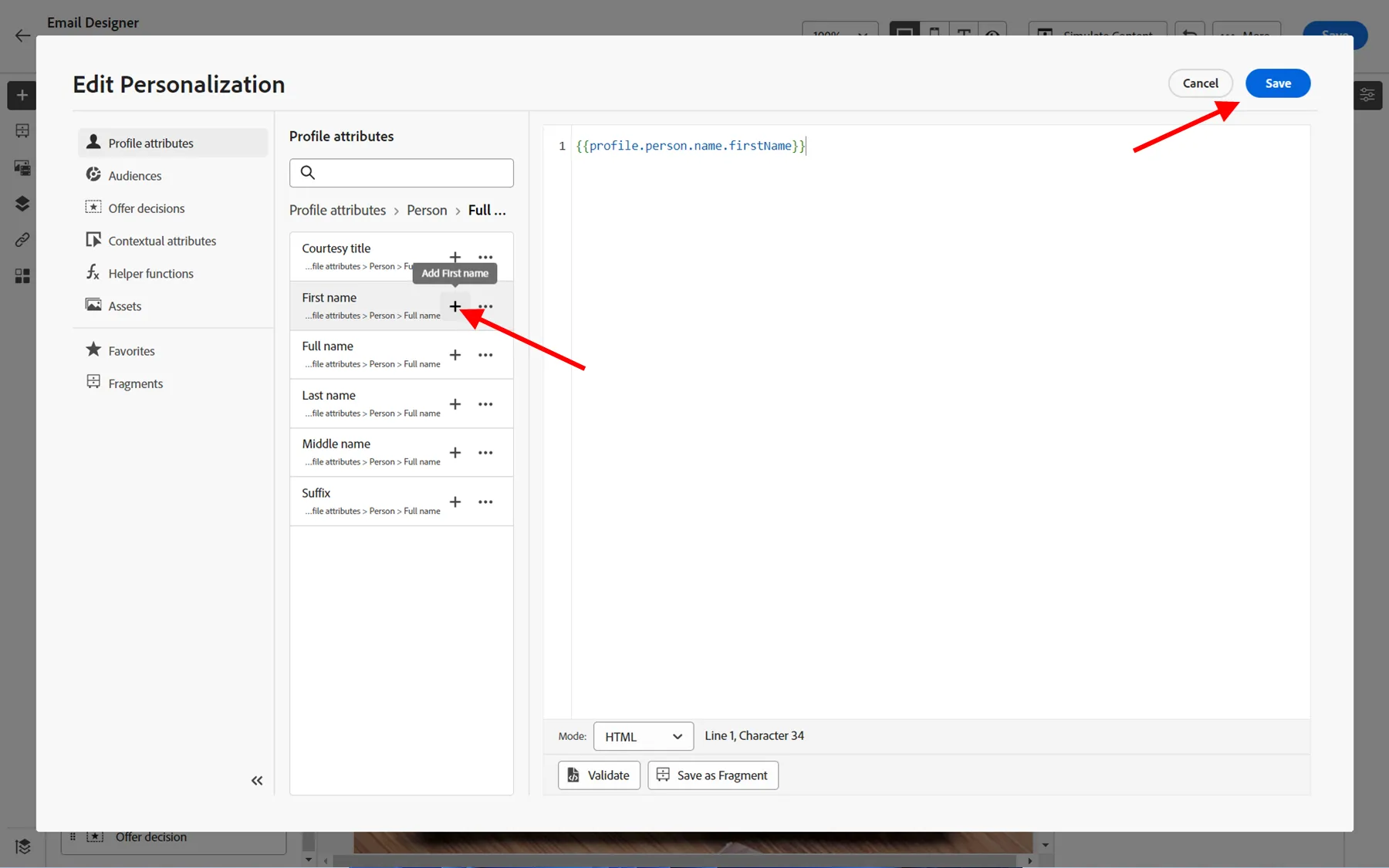Click the plus icon in Email Designer left rail
Screen dimensions: 1389x868
pos(22,96)
